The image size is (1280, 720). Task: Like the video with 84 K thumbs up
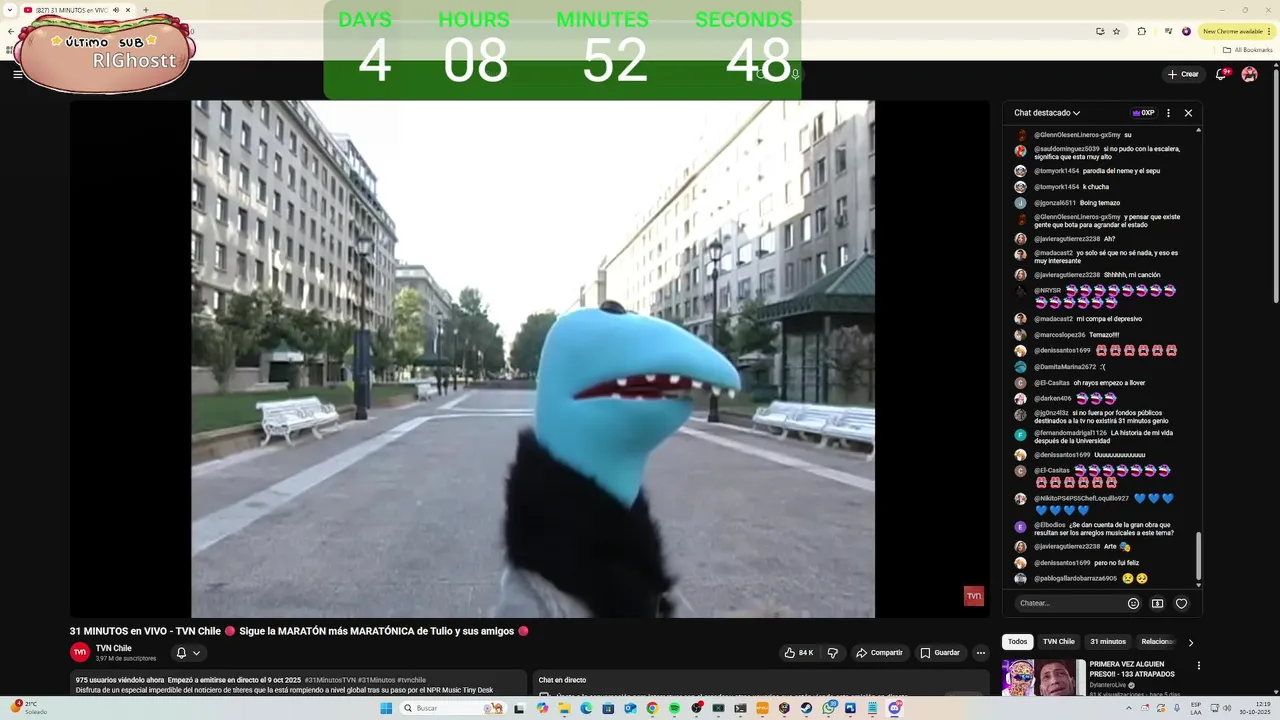pos(799,653)
